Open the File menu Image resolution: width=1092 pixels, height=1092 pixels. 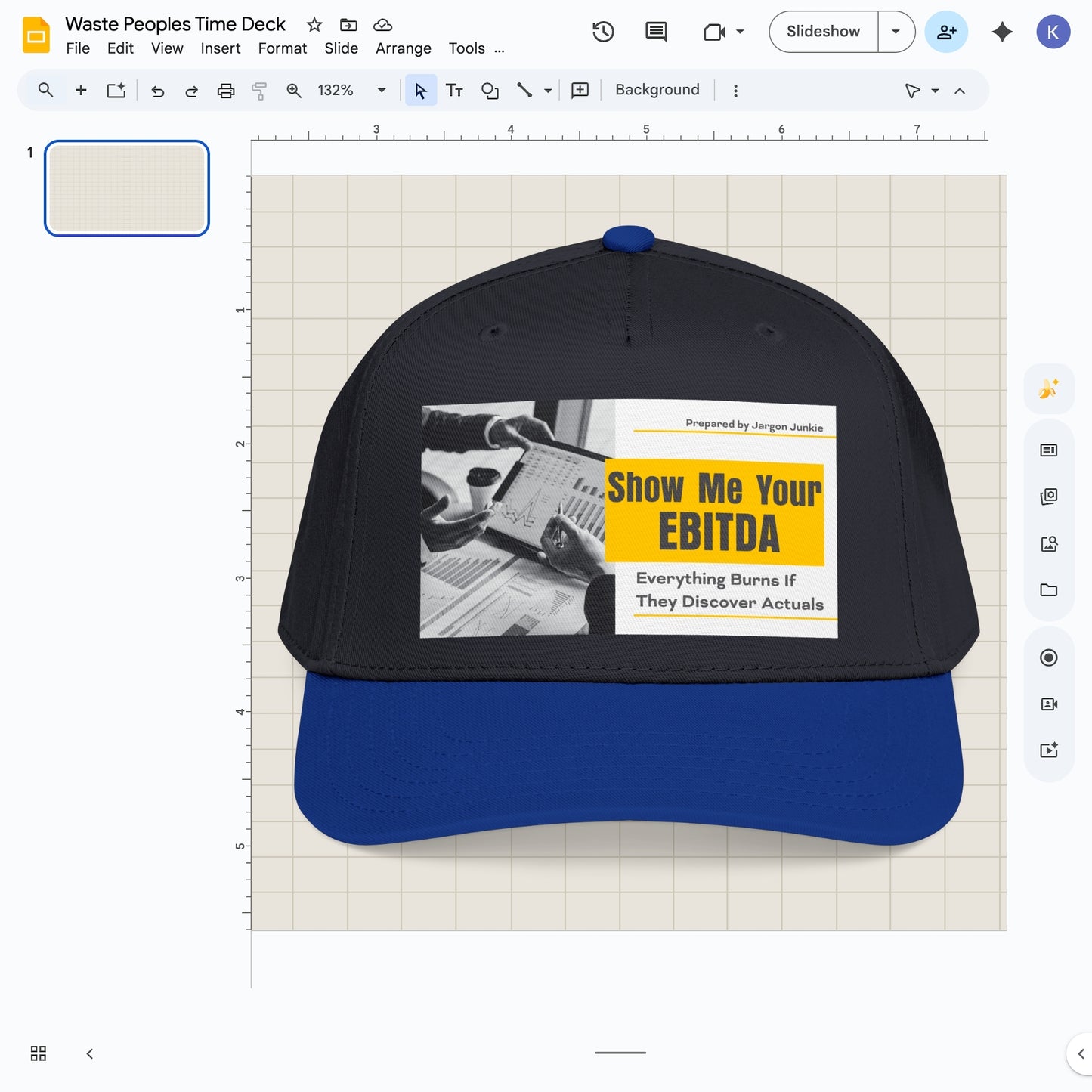click(x=78, y=48)
